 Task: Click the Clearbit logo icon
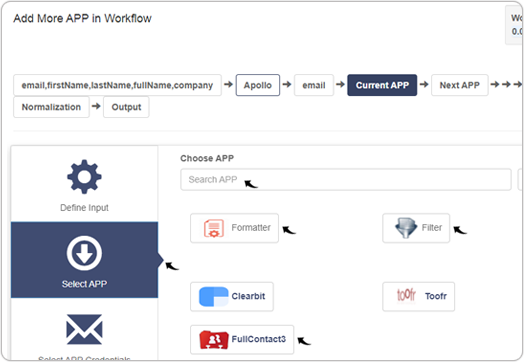click(214, 296)
